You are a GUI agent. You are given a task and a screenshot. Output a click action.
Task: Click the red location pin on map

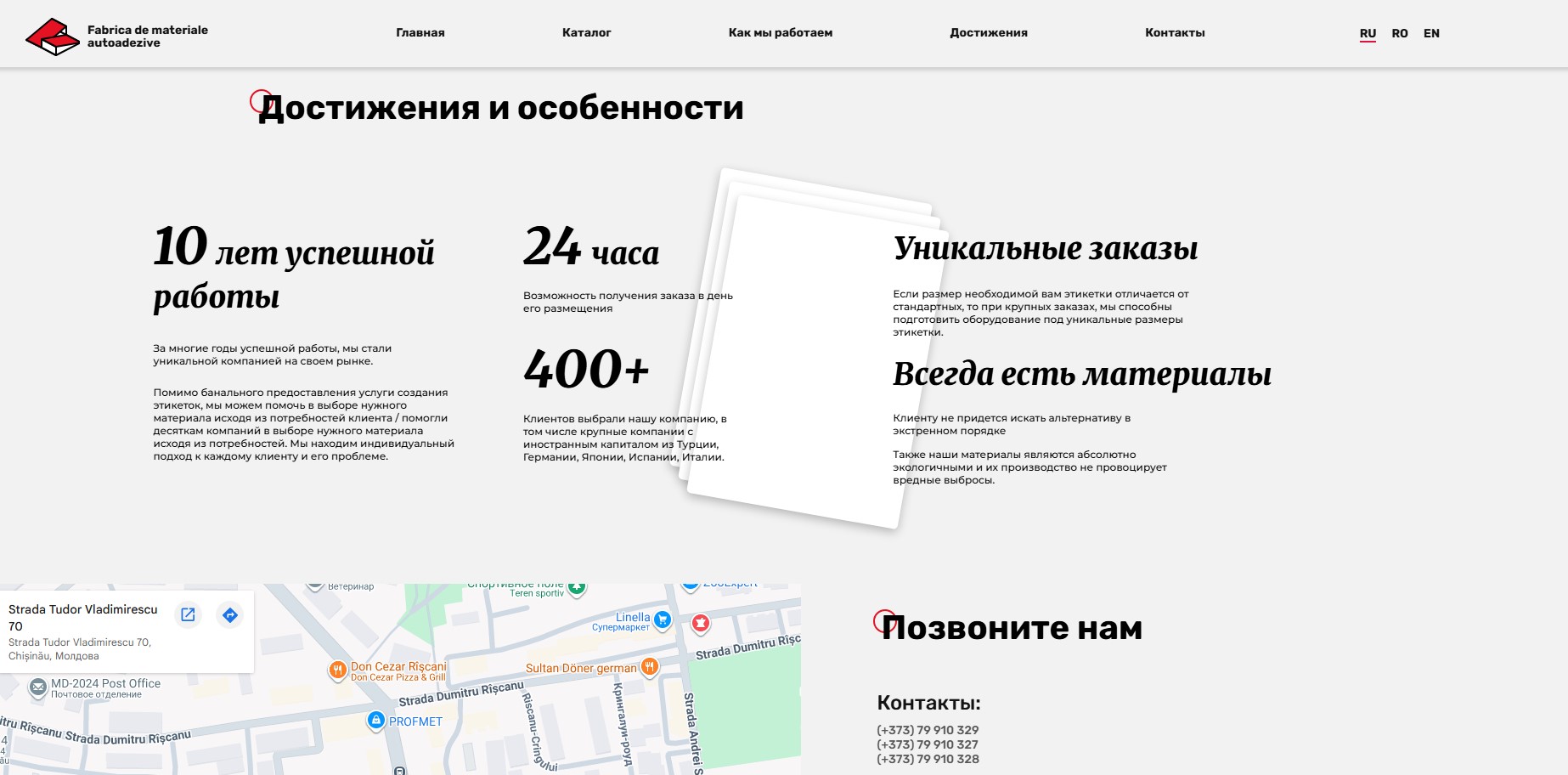click(700, 624)
